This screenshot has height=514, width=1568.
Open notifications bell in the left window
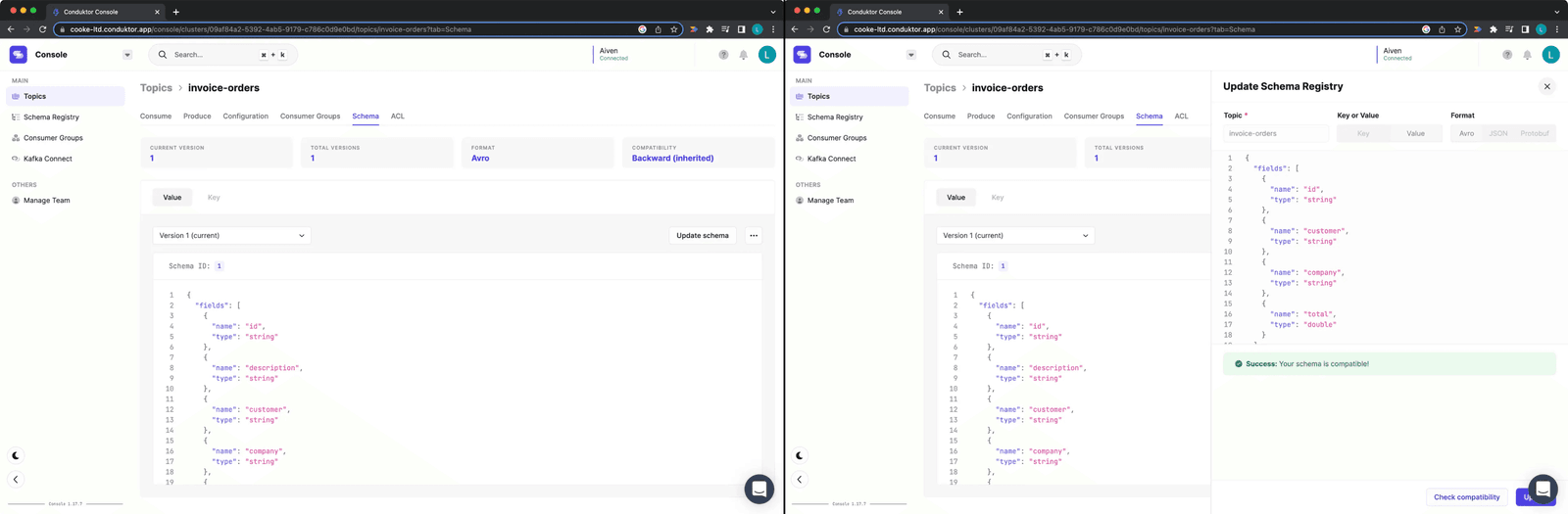(x=744, y=55)
